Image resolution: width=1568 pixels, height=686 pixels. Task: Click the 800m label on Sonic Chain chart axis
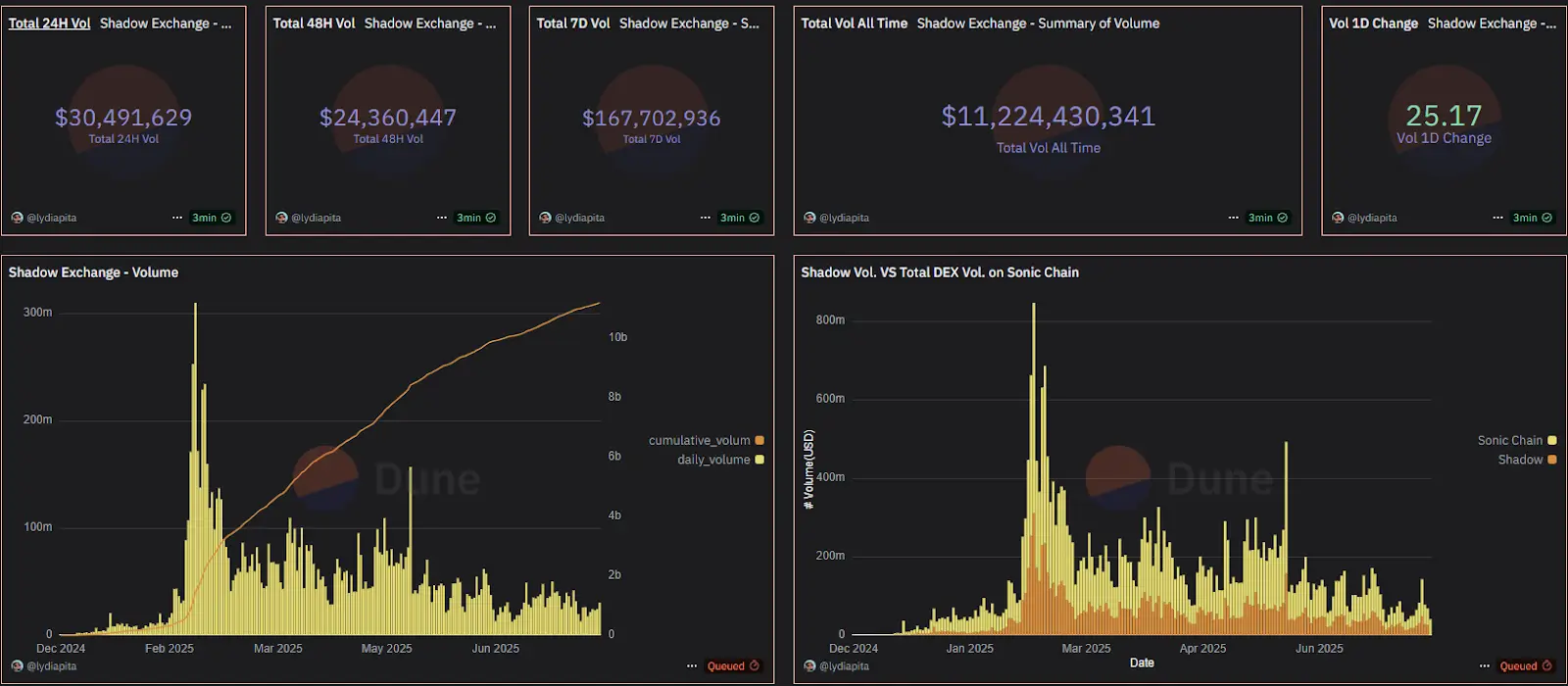click(x=830, y=320)
